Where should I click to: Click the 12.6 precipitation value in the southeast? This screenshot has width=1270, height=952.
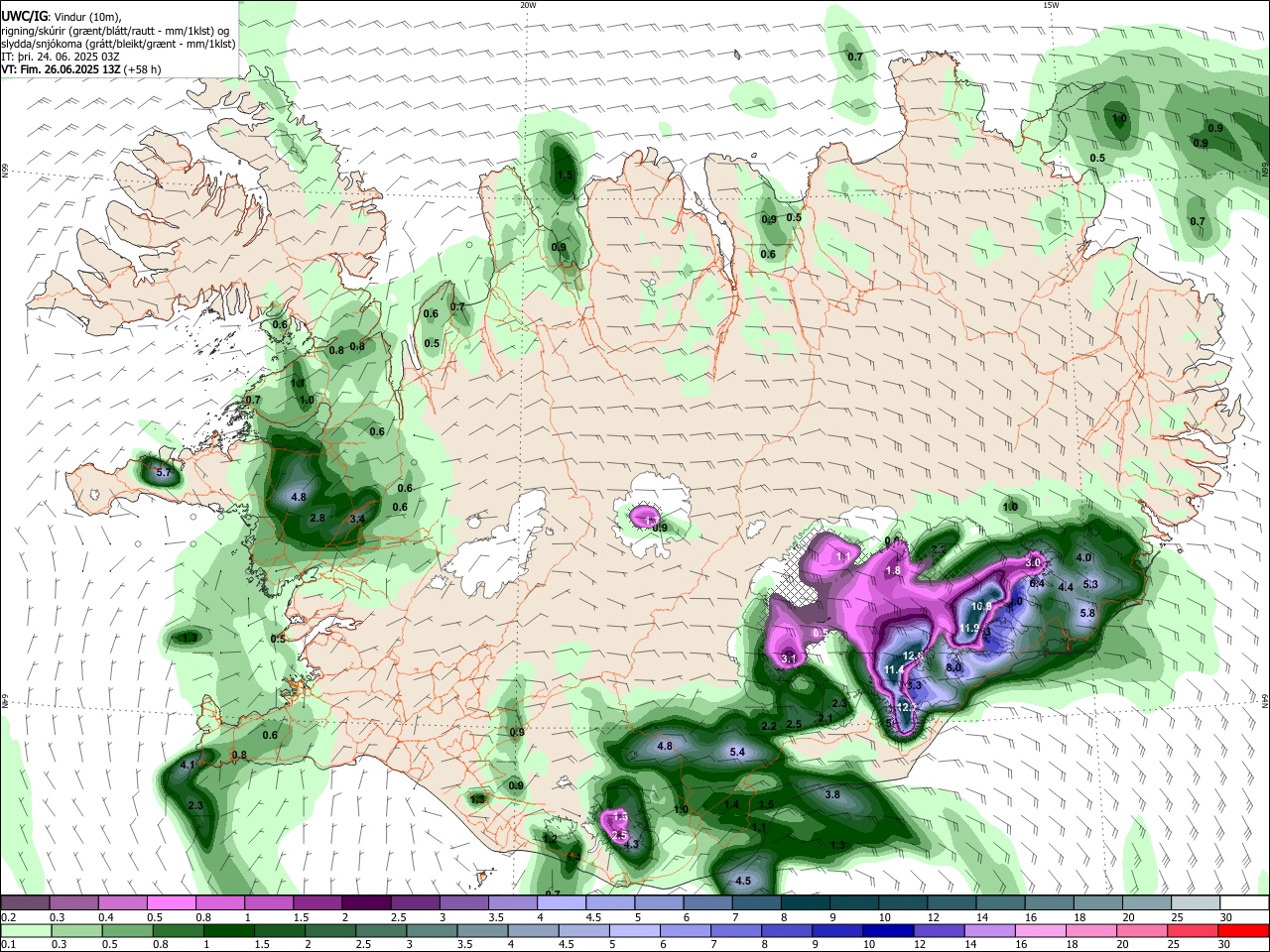(914, 656)
